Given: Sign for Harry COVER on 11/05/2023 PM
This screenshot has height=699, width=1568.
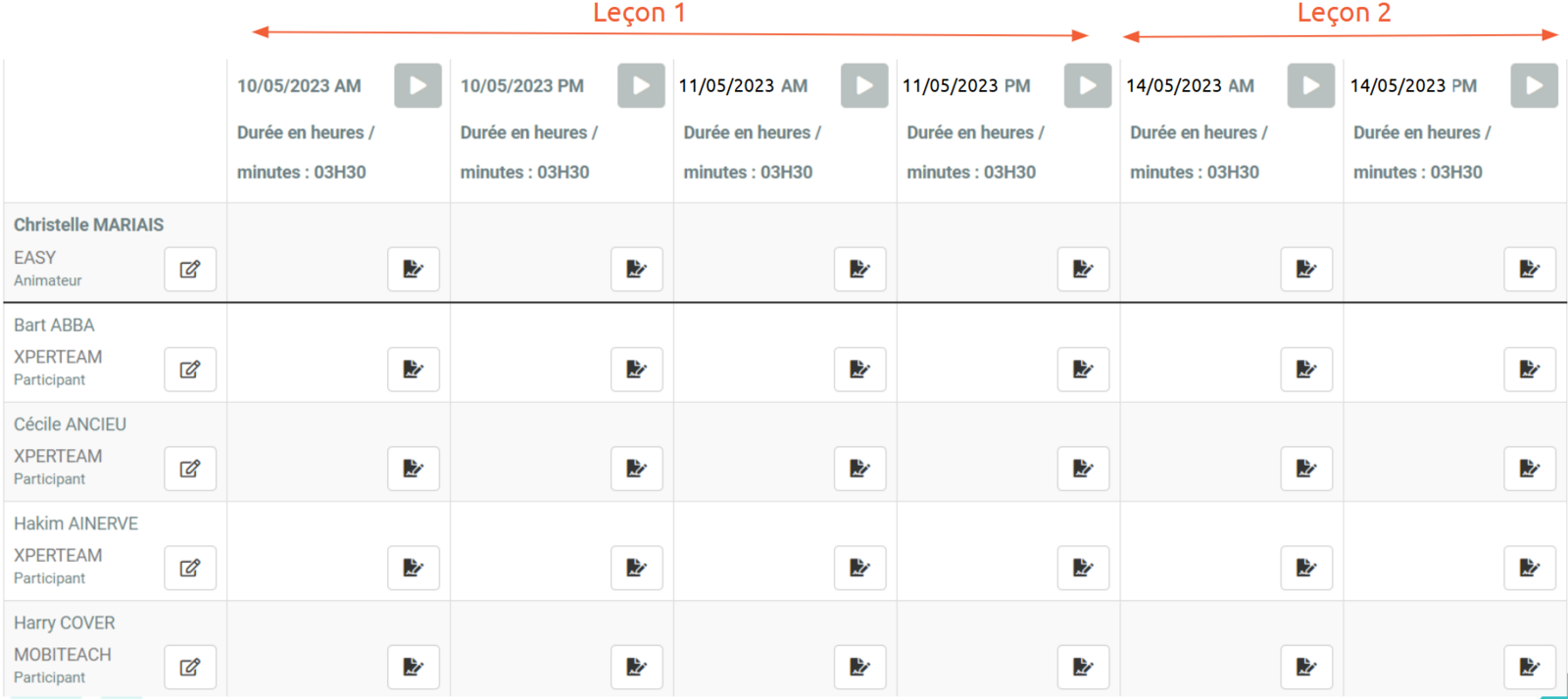Looking at the screenshot, I should tap(1084, 668).
